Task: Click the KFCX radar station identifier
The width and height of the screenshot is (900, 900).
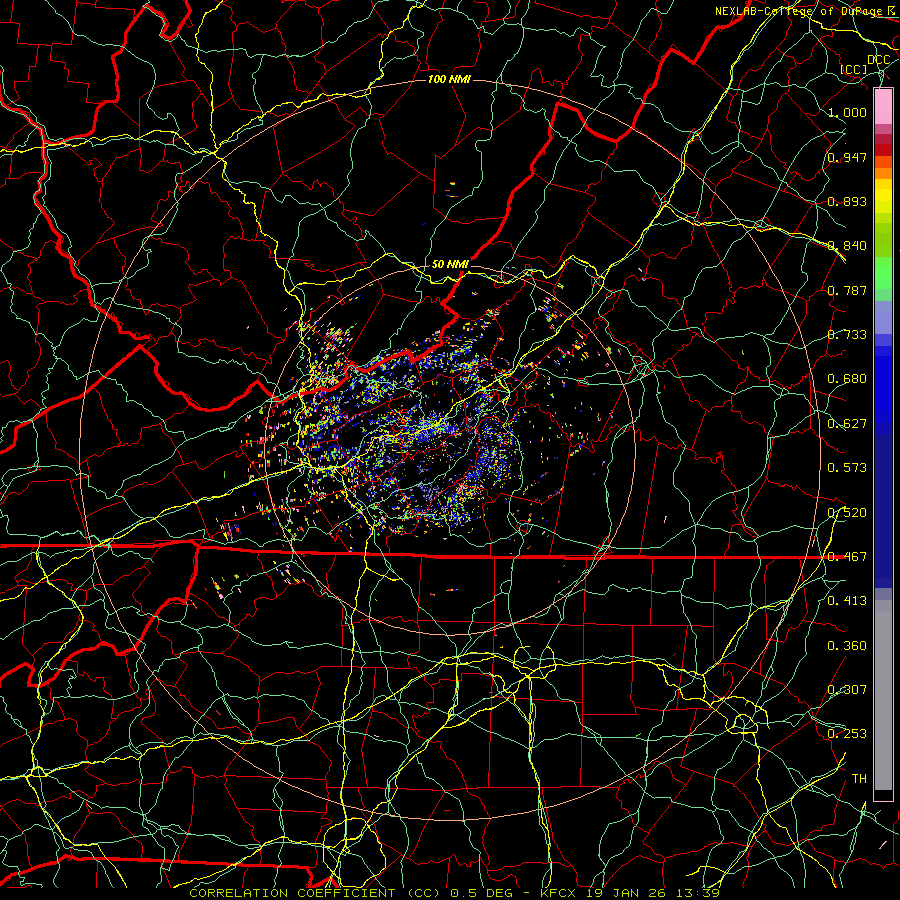Action: pos(557,893)
